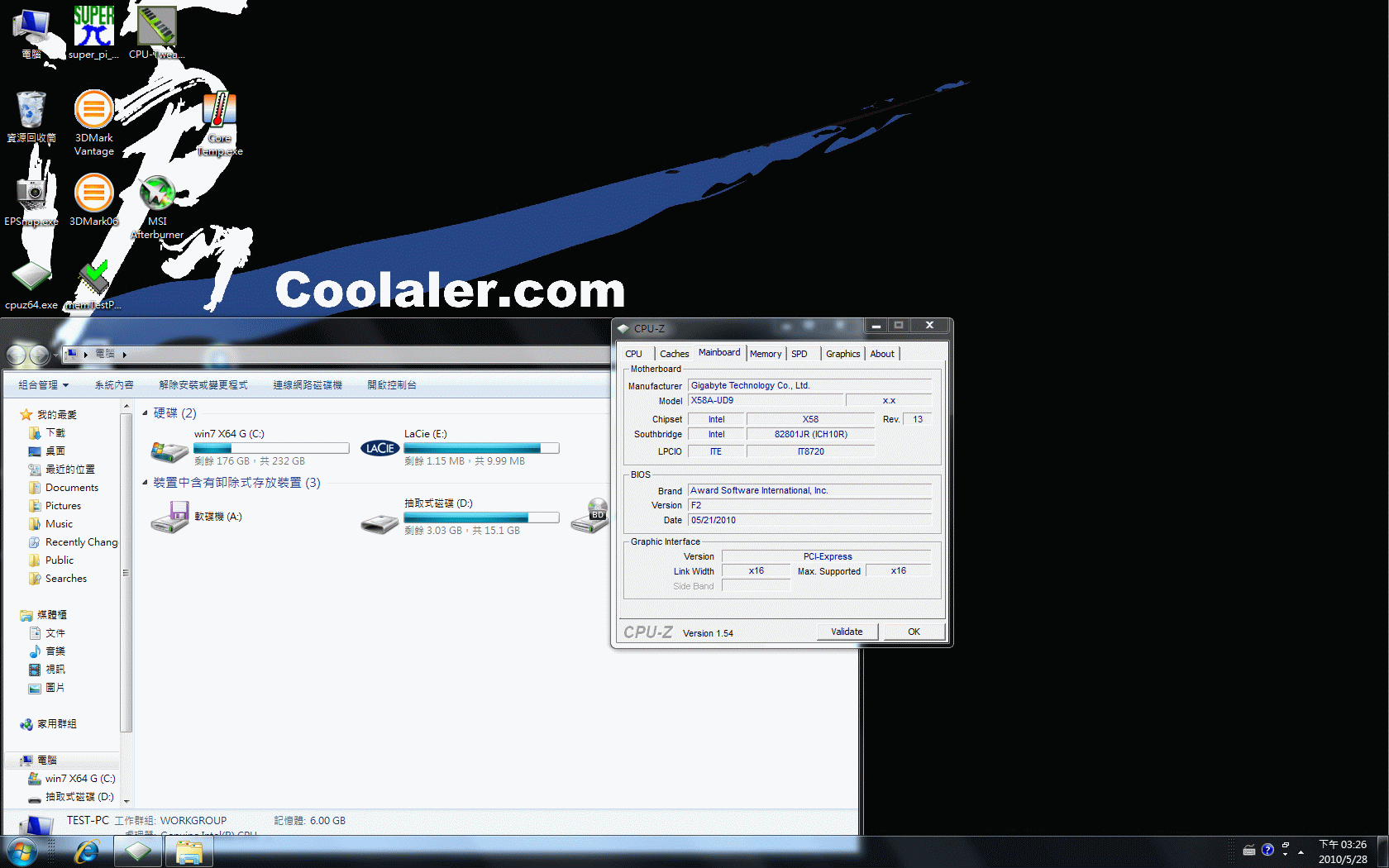1389x868 pixels.
Task: Open MSI Afterburner desktop icon
Action: pos(157,207)
